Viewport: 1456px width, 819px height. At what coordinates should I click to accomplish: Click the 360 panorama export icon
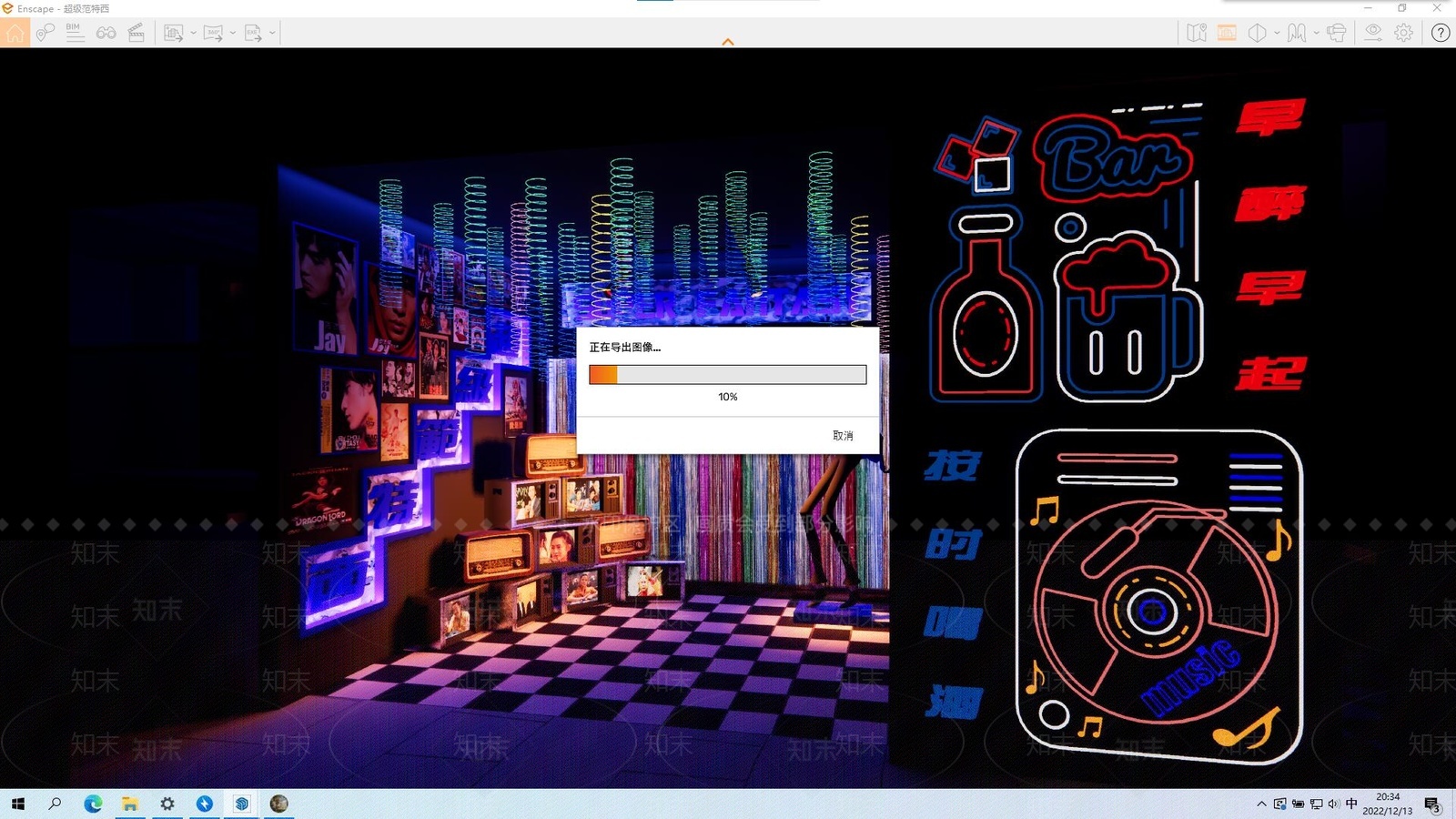pyautogui.click(x=213, y=34)
